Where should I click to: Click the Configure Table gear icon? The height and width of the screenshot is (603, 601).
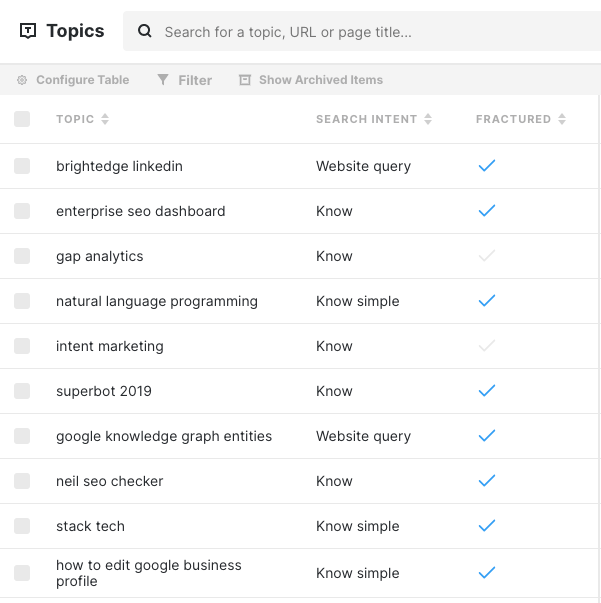22,80
